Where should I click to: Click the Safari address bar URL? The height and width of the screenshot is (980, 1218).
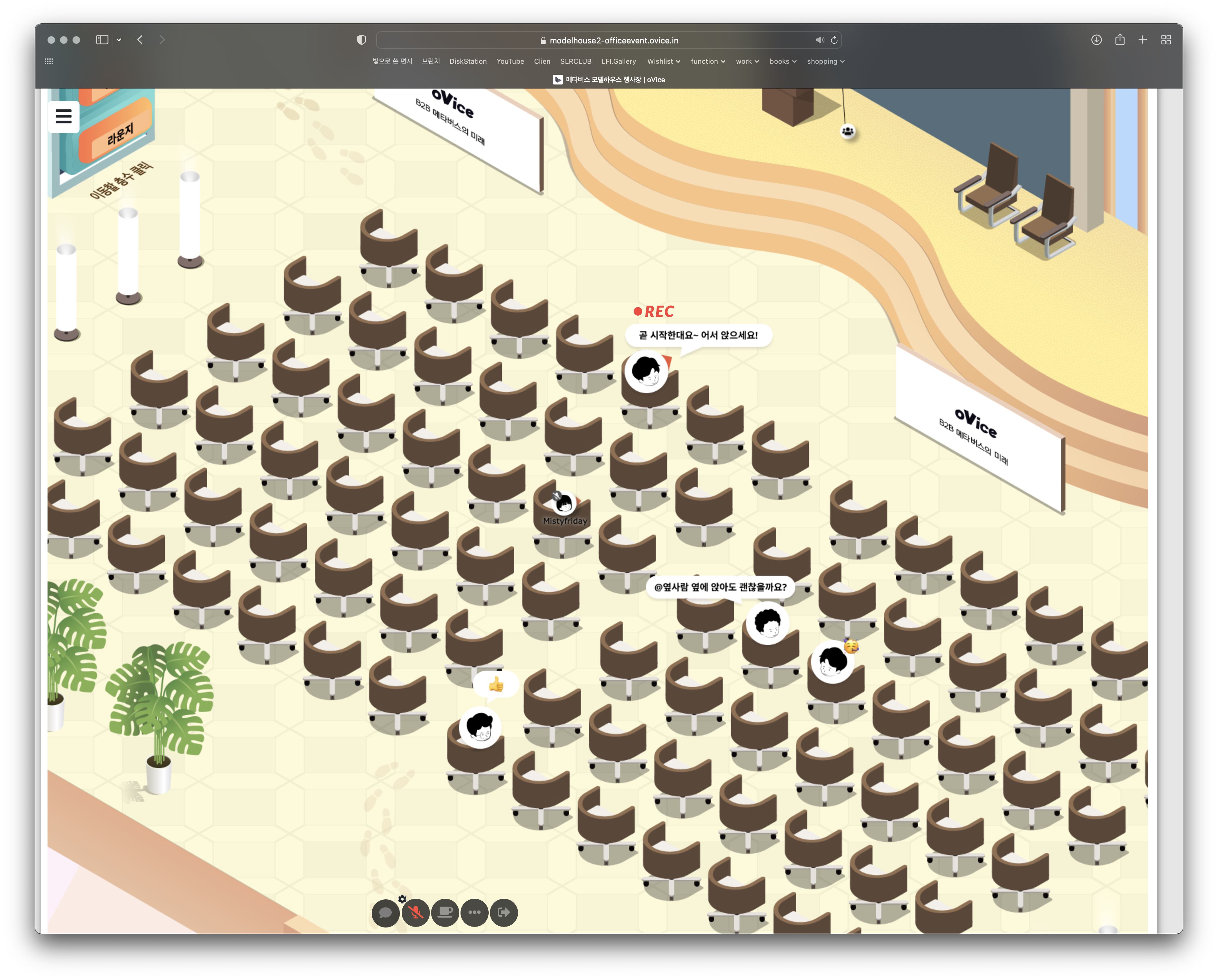(613, 41)
